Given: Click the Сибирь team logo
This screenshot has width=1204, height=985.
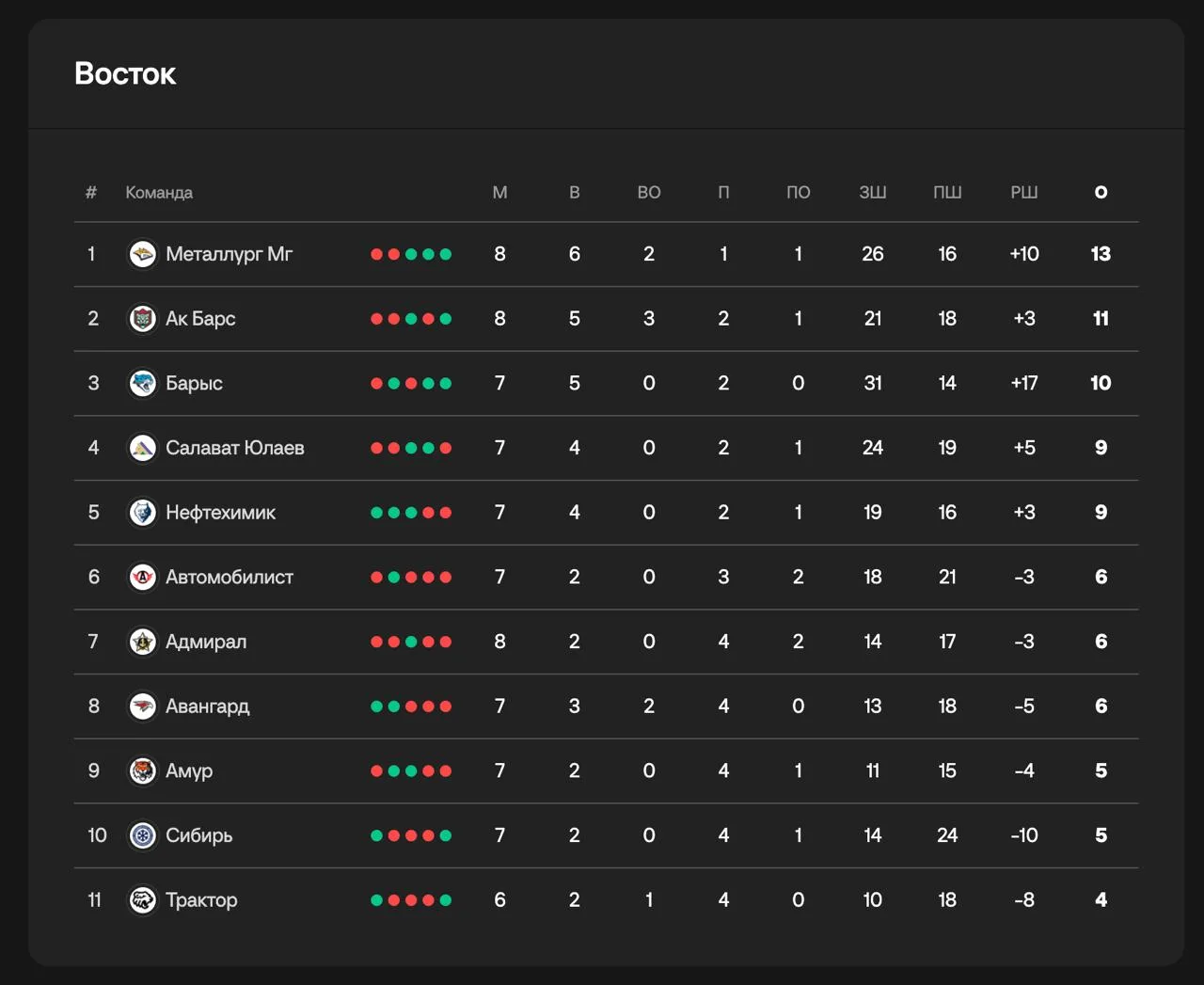Looking at the screenshot, I should tap(142, 835).
